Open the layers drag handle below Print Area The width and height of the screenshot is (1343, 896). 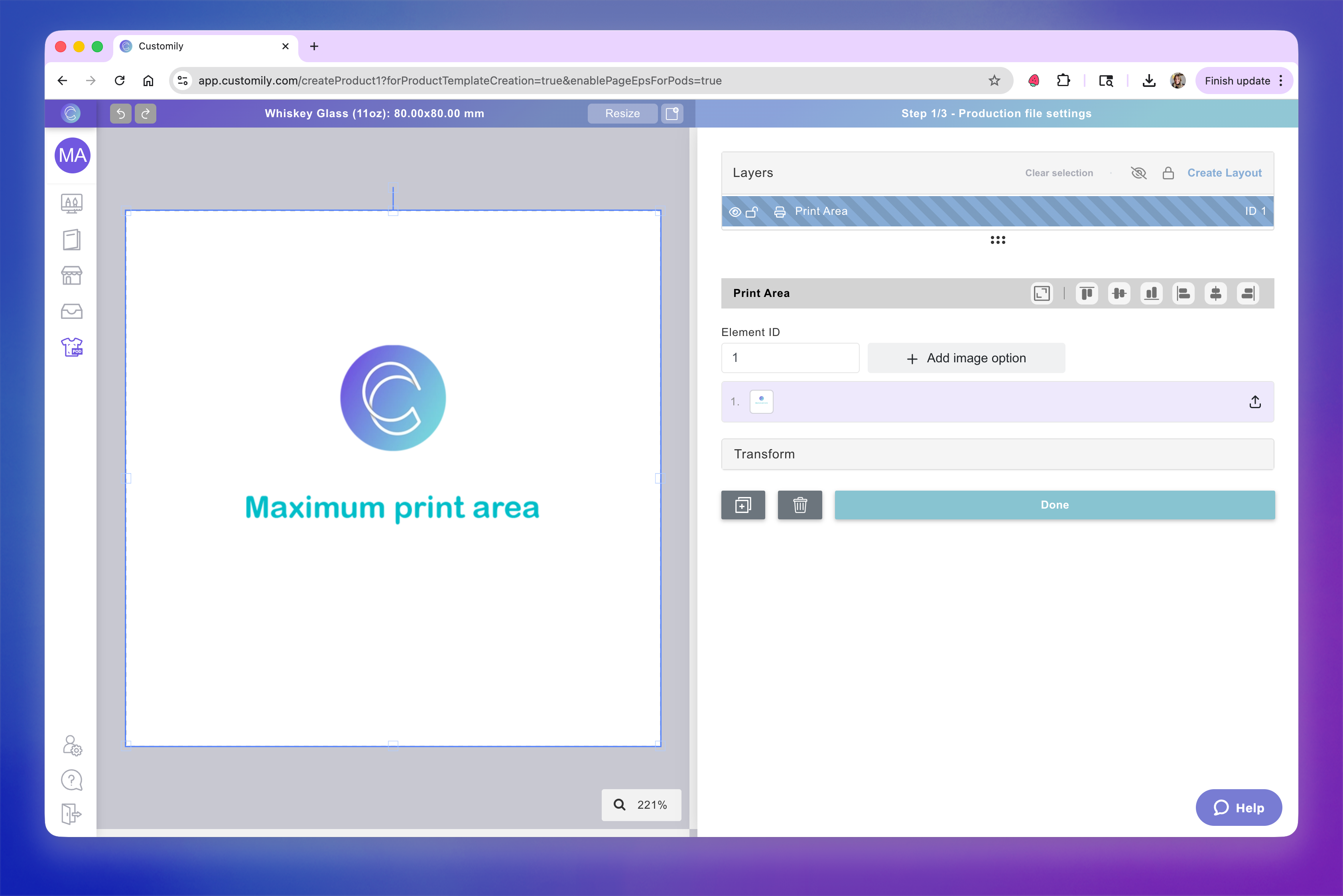click(998, 240)
